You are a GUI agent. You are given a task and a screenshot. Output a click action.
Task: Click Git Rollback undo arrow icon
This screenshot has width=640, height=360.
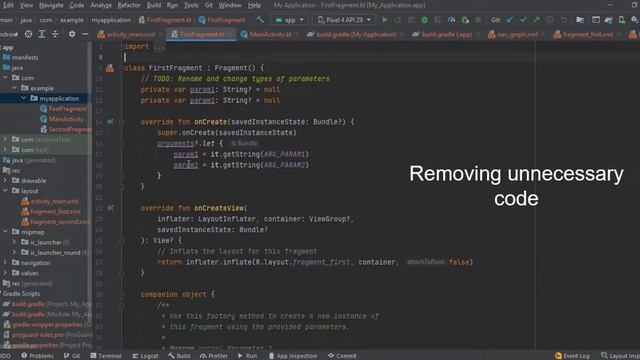click(564, 20)
